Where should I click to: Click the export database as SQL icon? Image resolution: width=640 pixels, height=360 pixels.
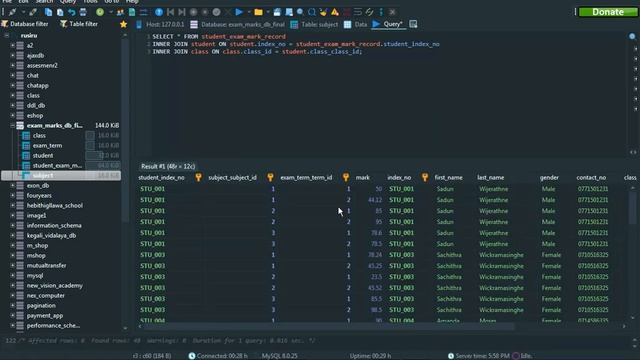pos(132,12)
